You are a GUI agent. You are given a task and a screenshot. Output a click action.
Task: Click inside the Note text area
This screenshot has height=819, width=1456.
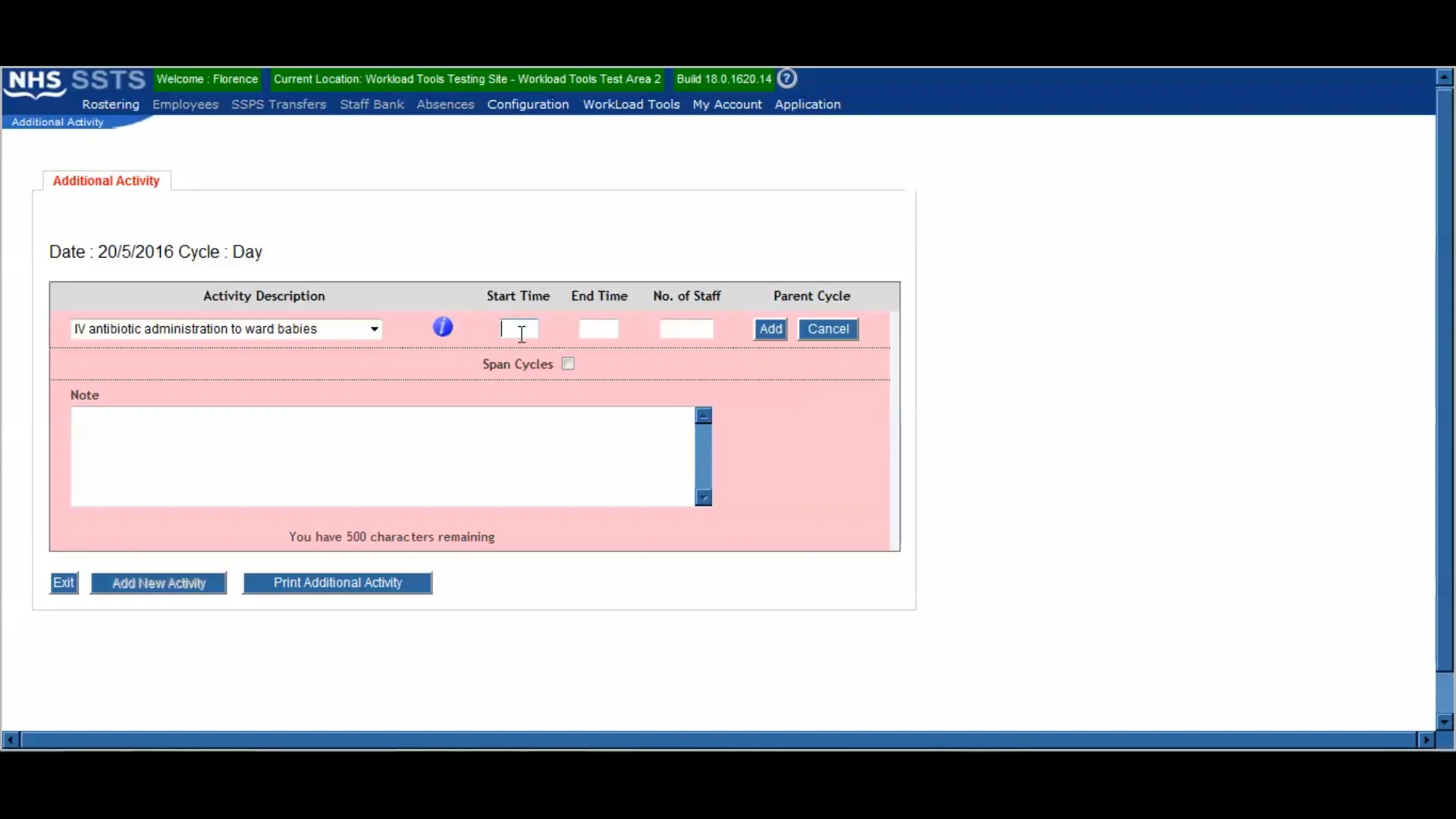coord(379,455)
